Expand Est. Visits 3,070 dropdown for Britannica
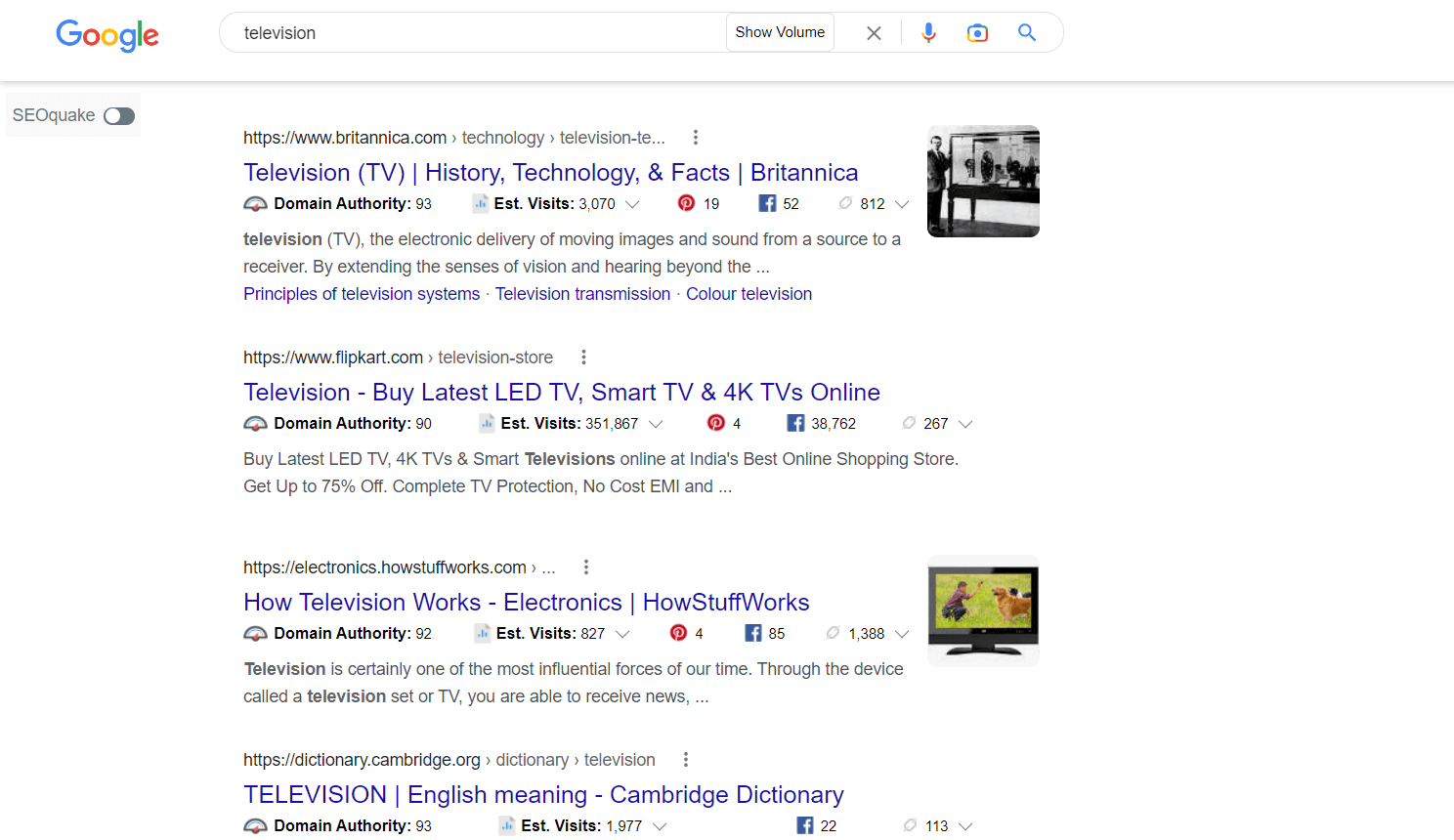 tap(632, 204)
